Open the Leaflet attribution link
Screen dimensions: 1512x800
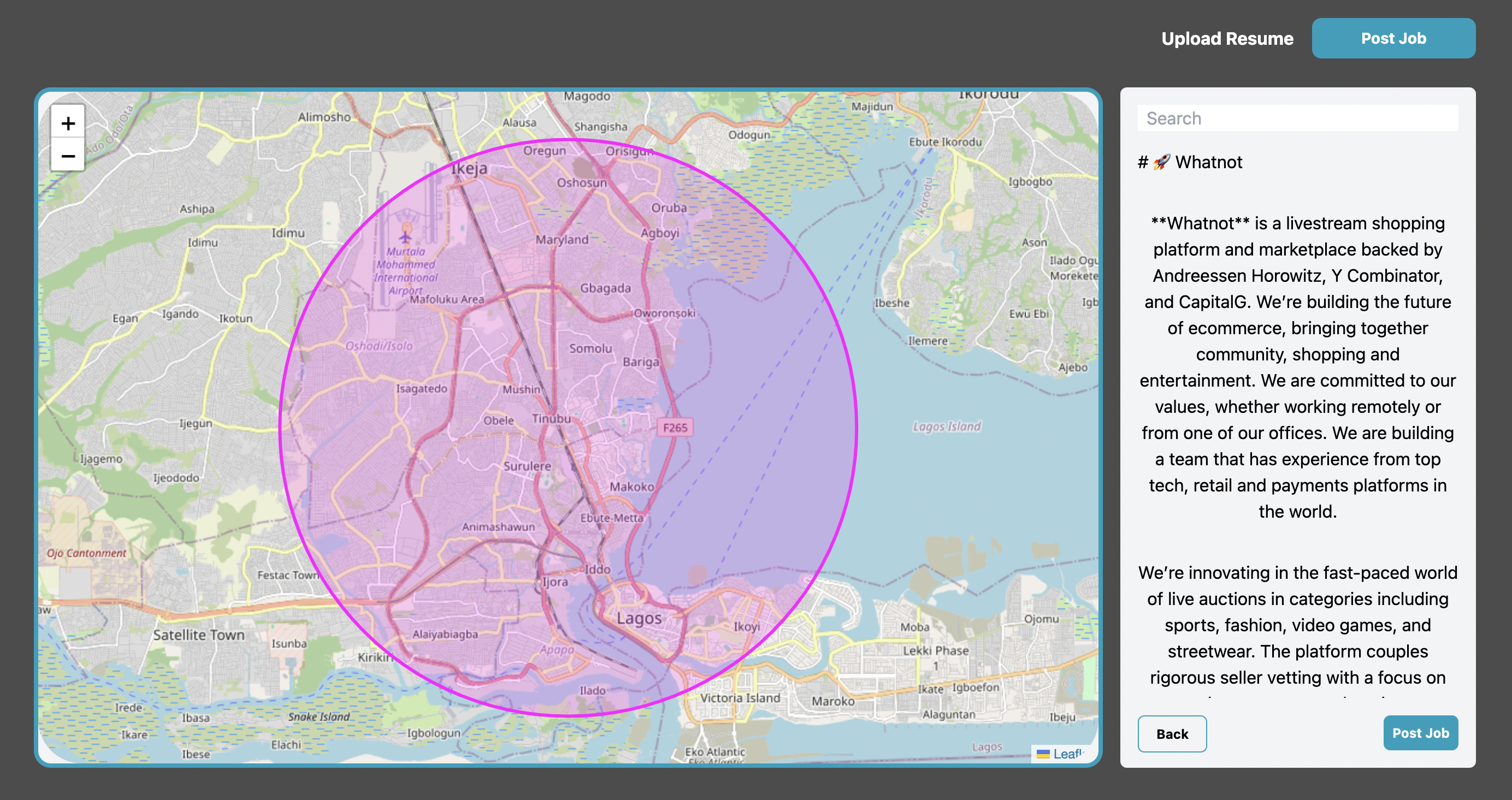pos(1067,754)
